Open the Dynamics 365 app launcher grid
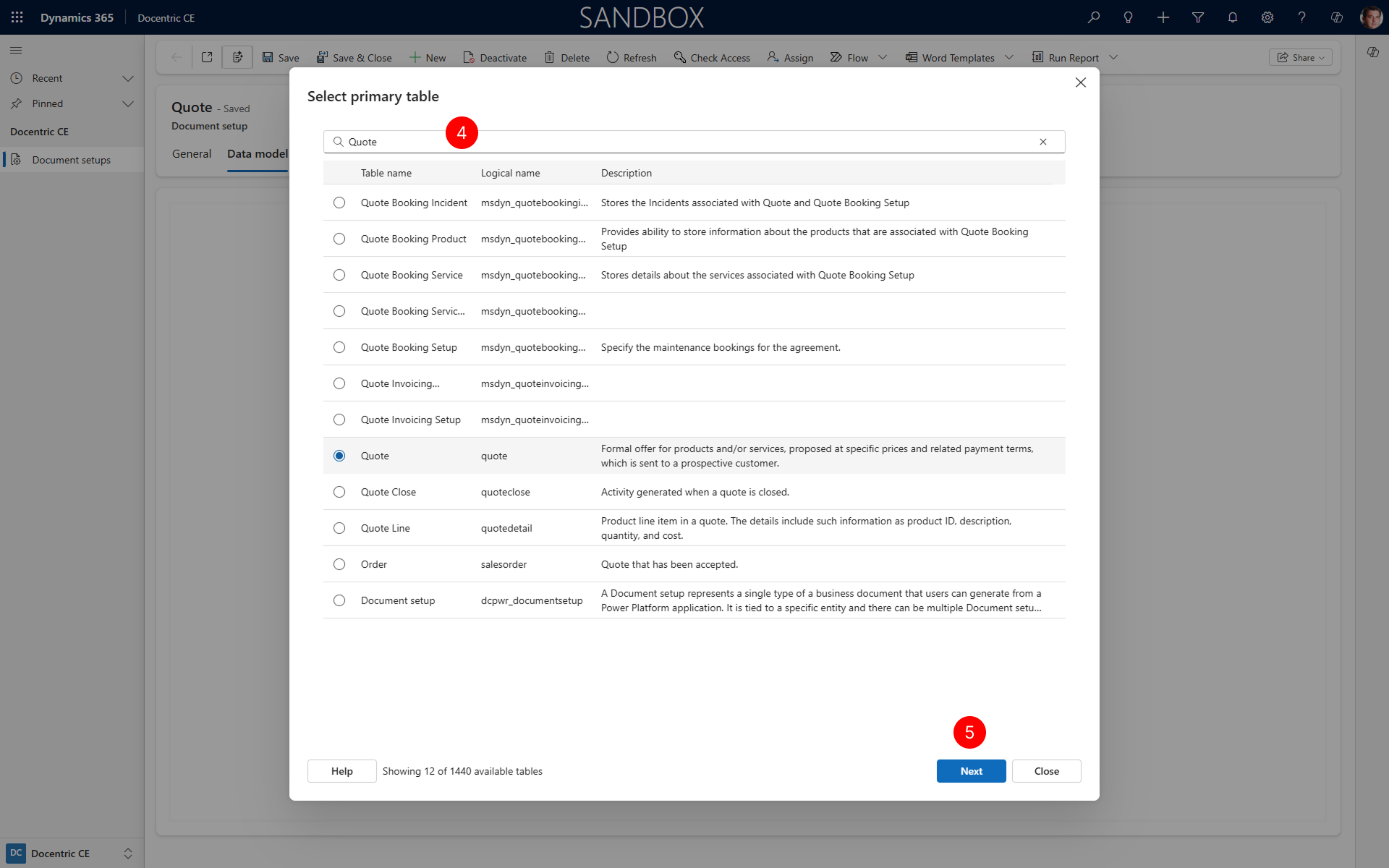Screen dimensions: 1389x868 17,17
